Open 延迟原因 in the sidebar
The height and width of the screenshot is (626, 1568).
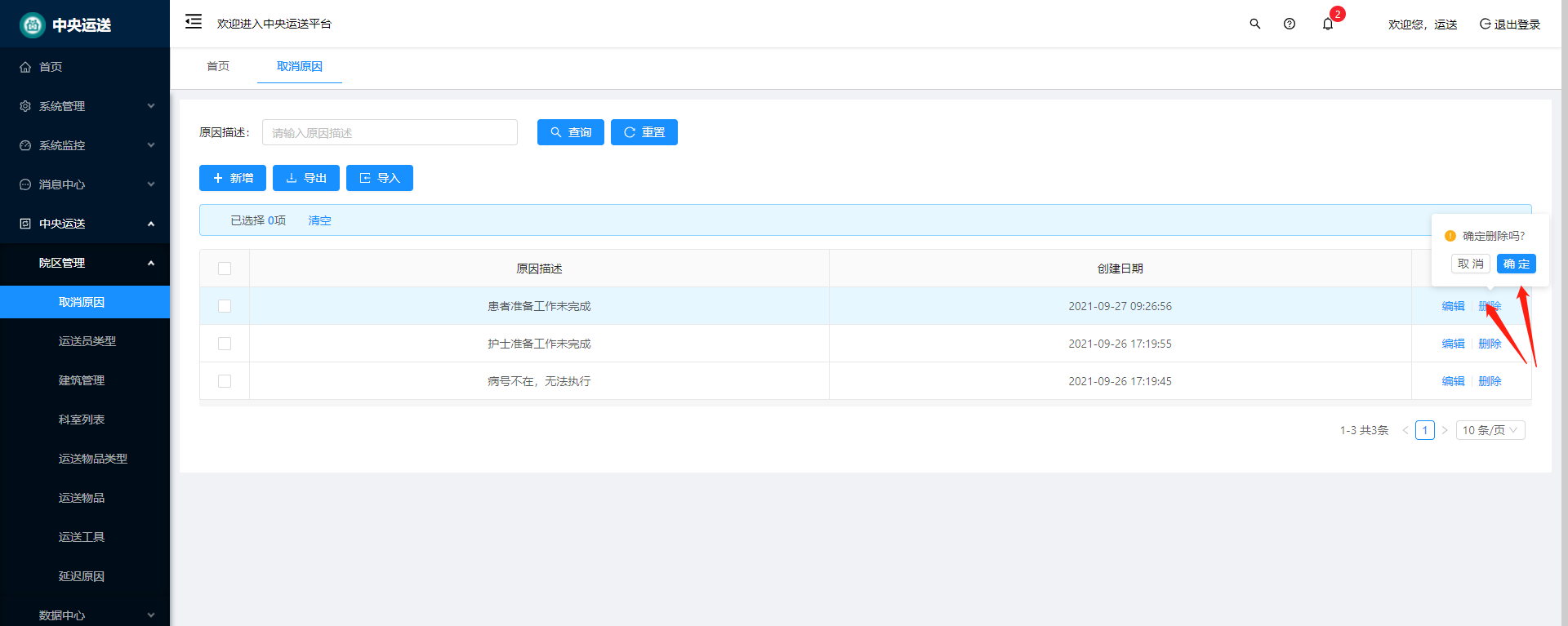pos(85,576)
